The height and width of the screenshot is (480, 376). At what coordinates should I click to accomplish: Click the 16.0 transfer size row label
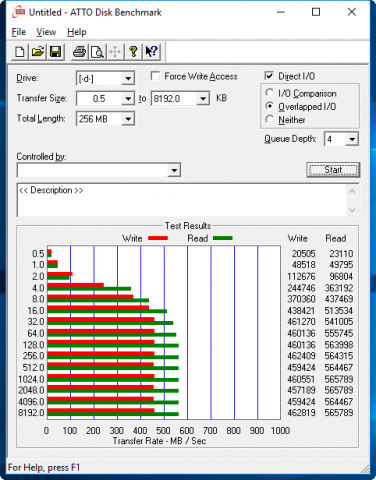[x=36, y=310]
